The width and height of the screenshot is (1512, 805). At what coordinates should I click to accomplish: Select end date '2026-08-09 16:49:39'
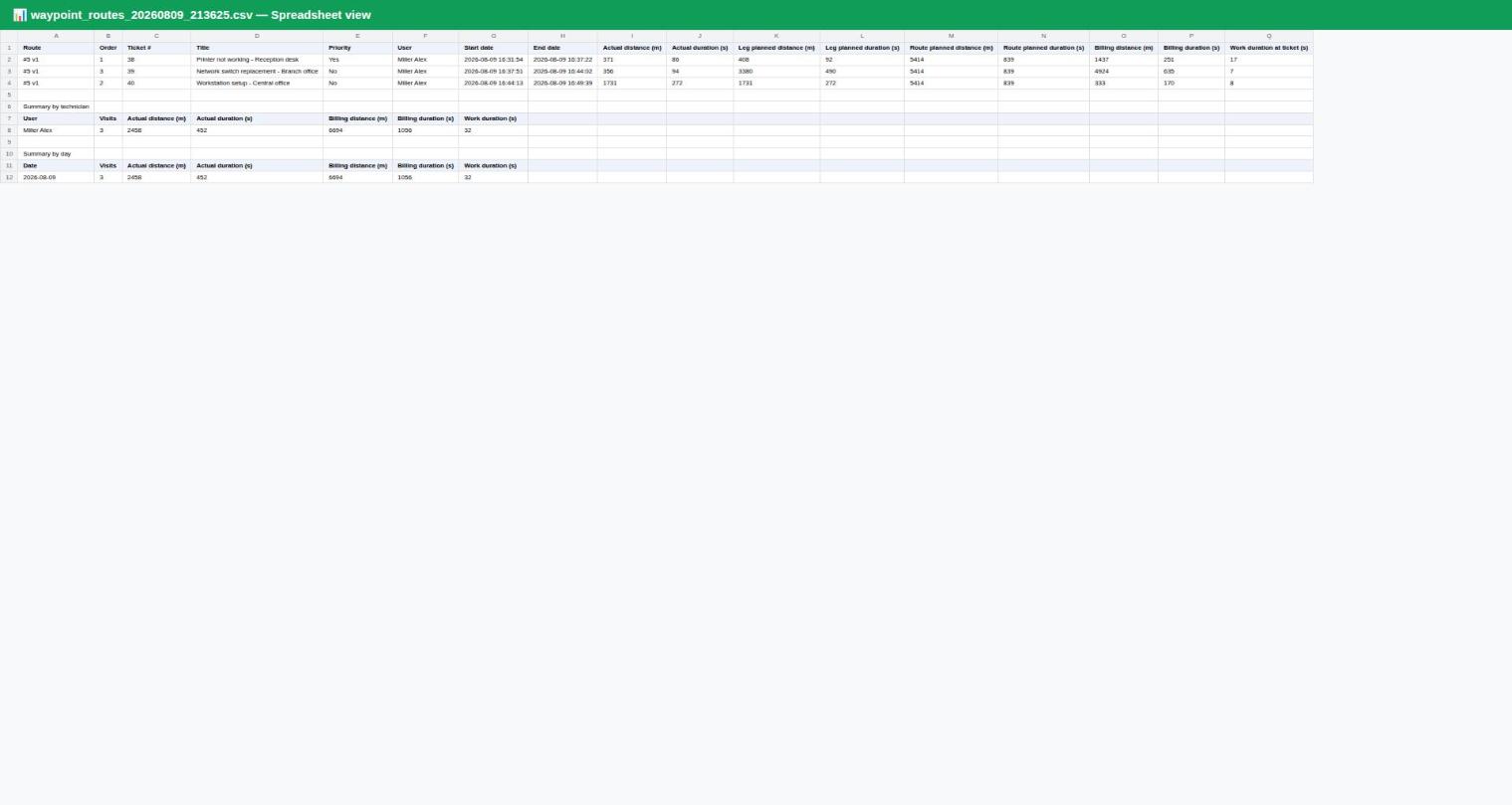[x=562, y=84]
